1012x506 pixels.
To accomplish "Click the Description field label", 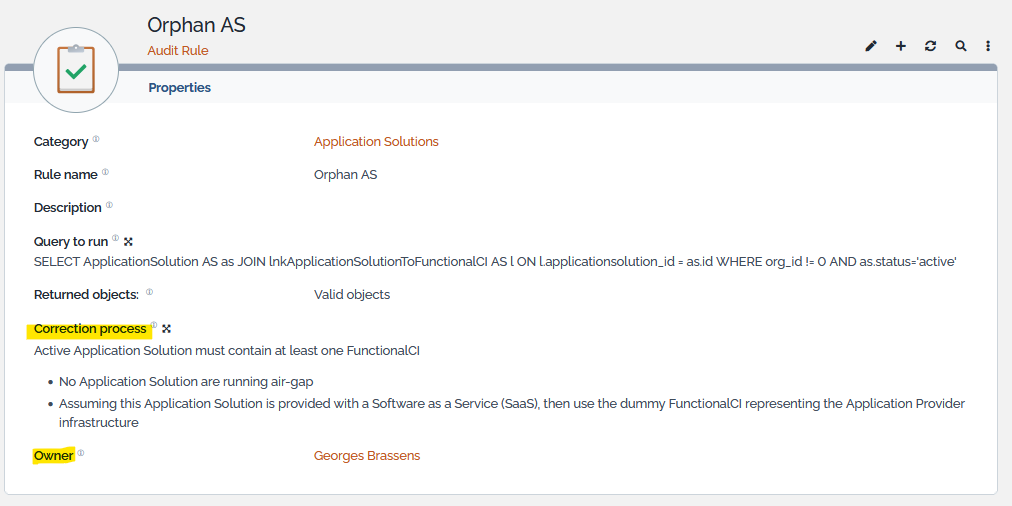I will (x=67, y=208).
